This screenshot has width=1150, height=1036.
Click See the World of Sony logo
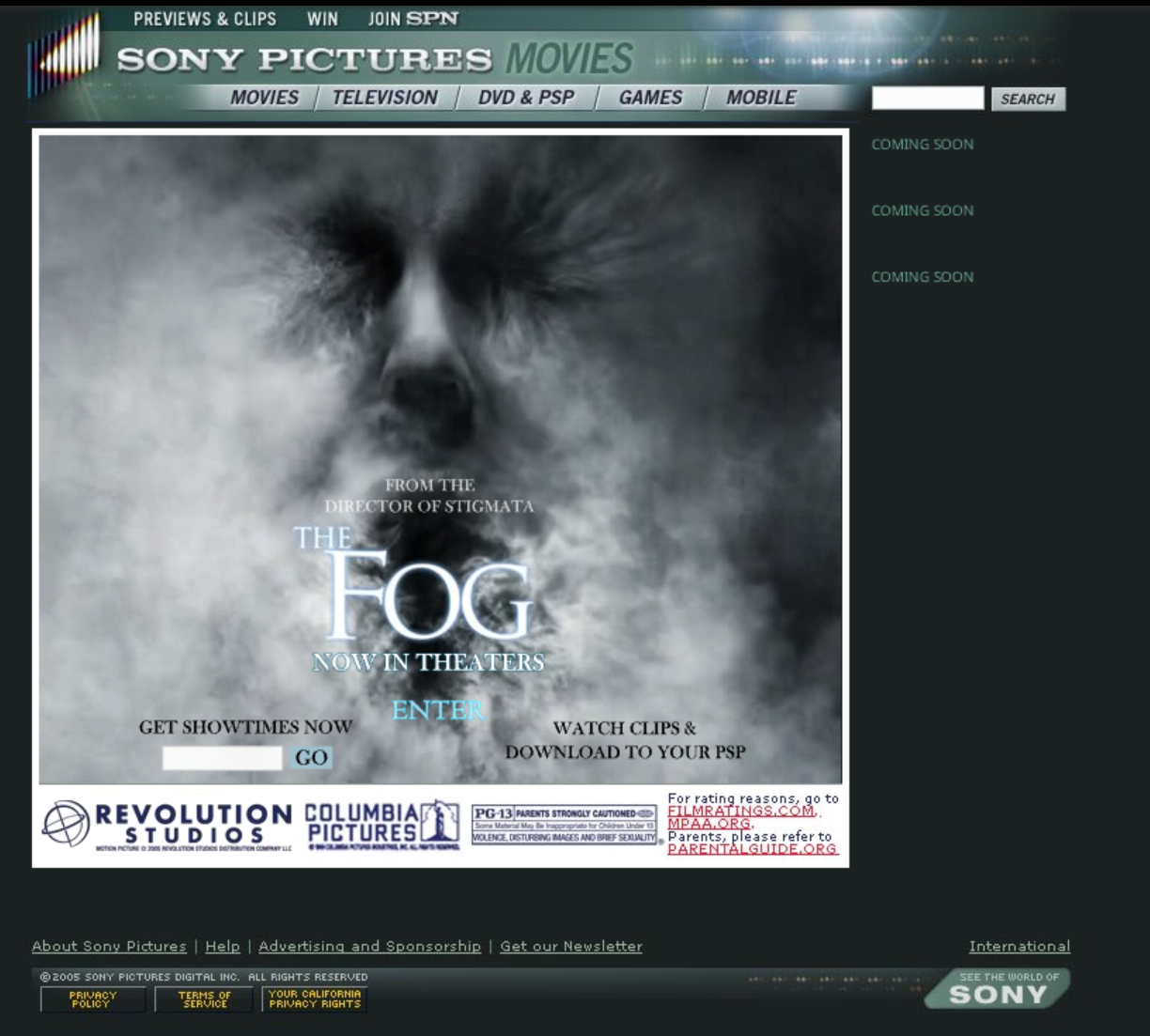(x=998, y=989)
